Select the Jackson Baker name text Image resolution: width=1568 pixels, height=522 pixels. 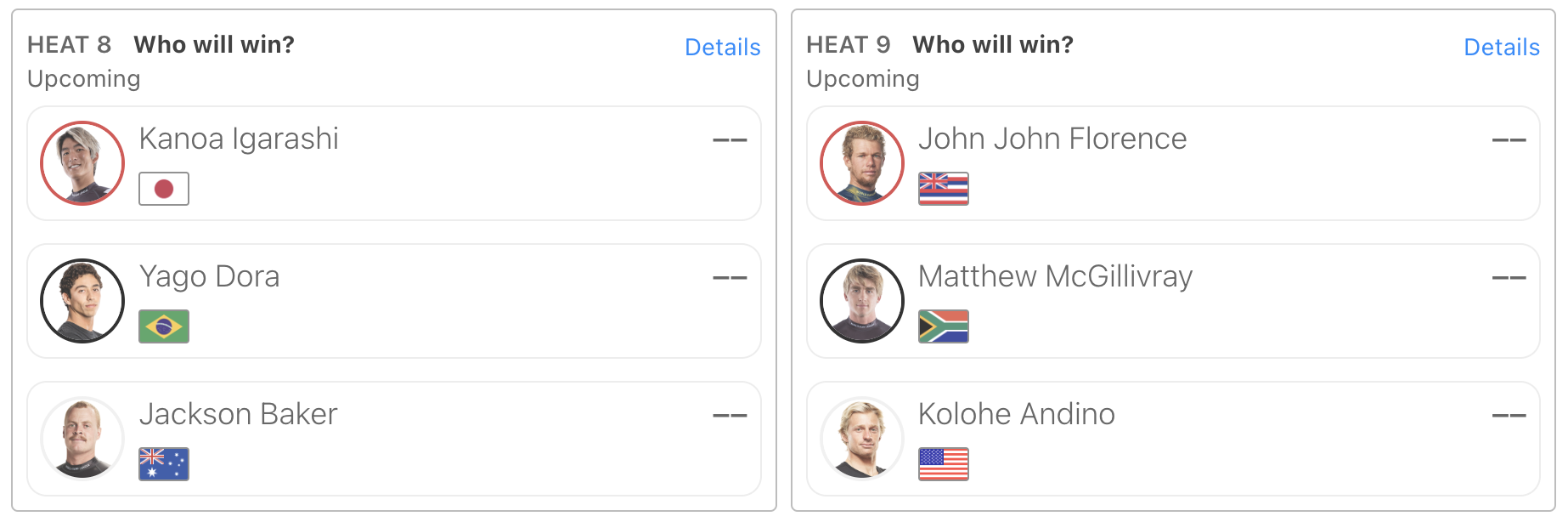(x=239, y=414)
